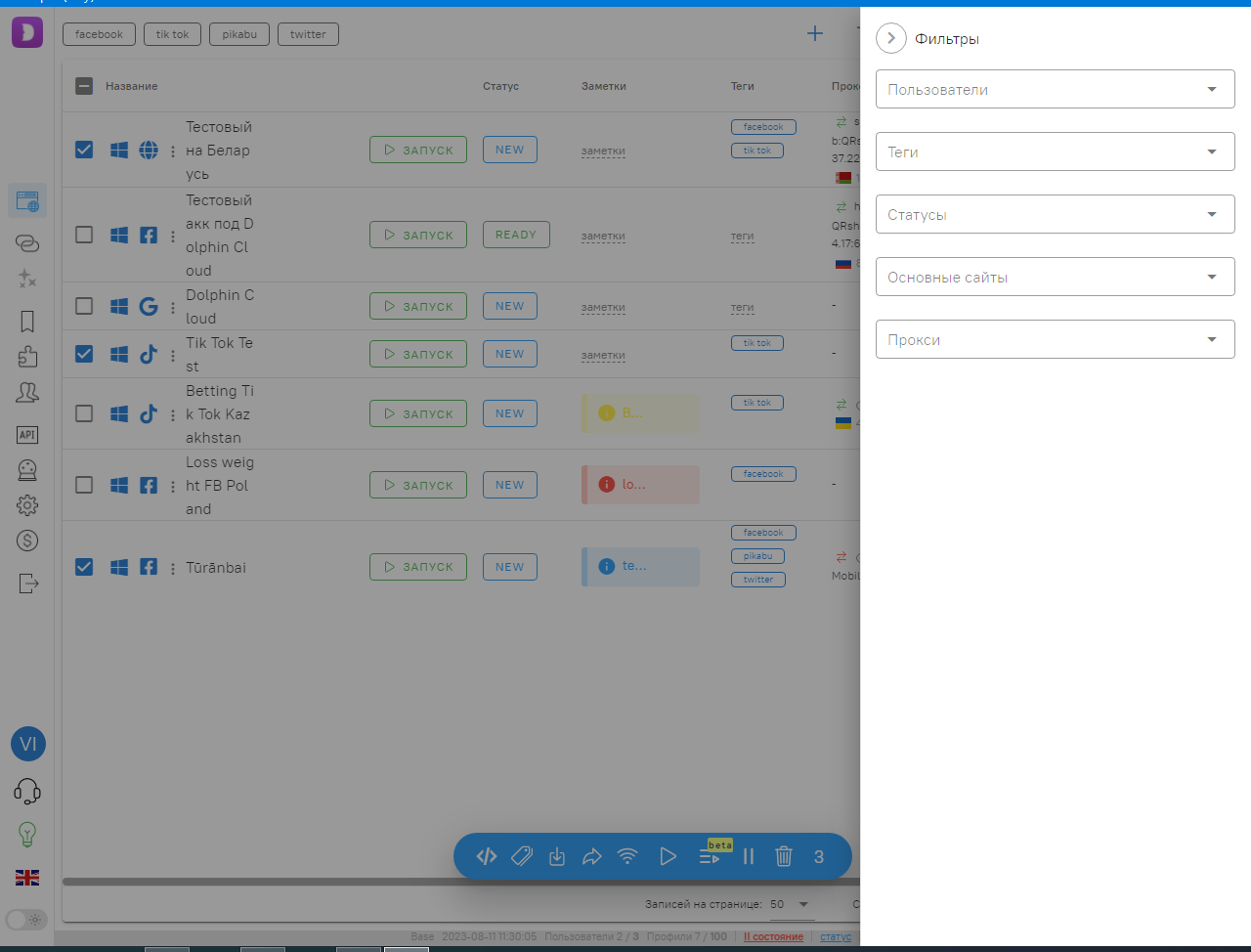1251x952 pixels.
Task: Click the share arrow icon in bulk toolbar
Action: pyautogui.click(x=591, y=856)
